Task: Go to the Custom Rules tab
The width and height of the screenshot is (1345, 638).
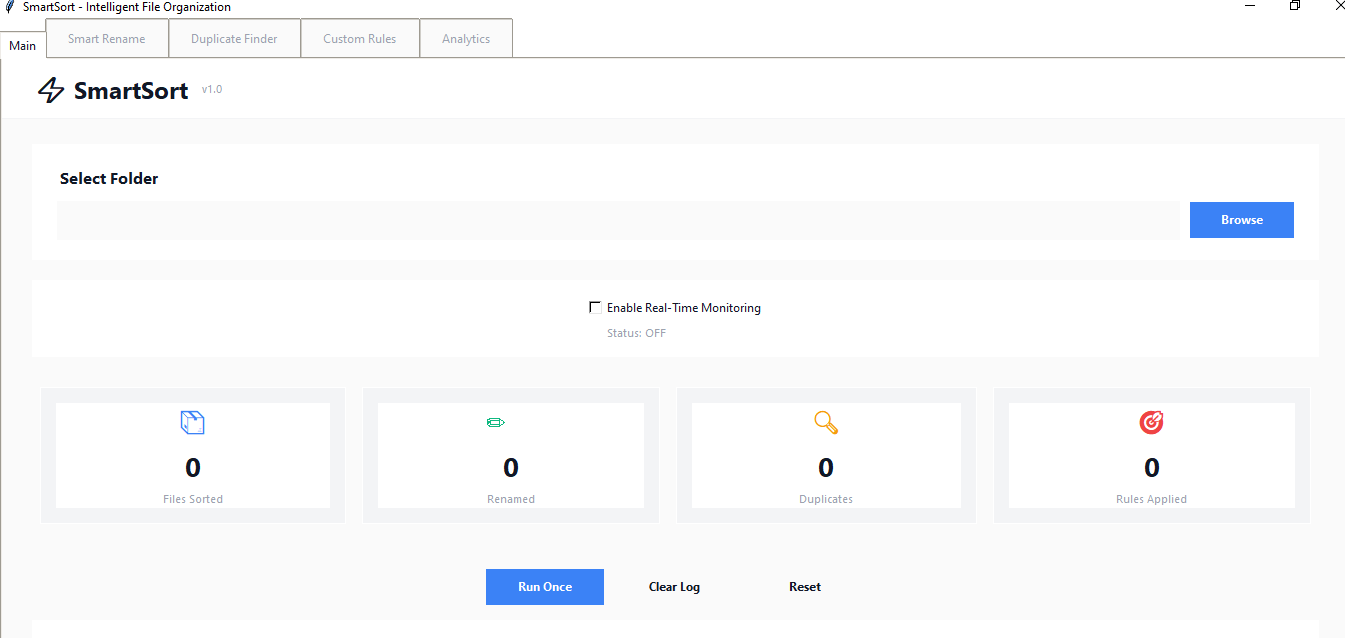Action: coord(359,39)
